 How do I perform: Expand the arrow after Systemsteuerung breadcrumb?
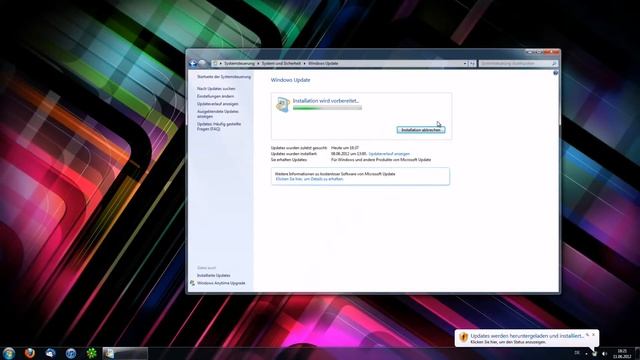click(258, 64)
